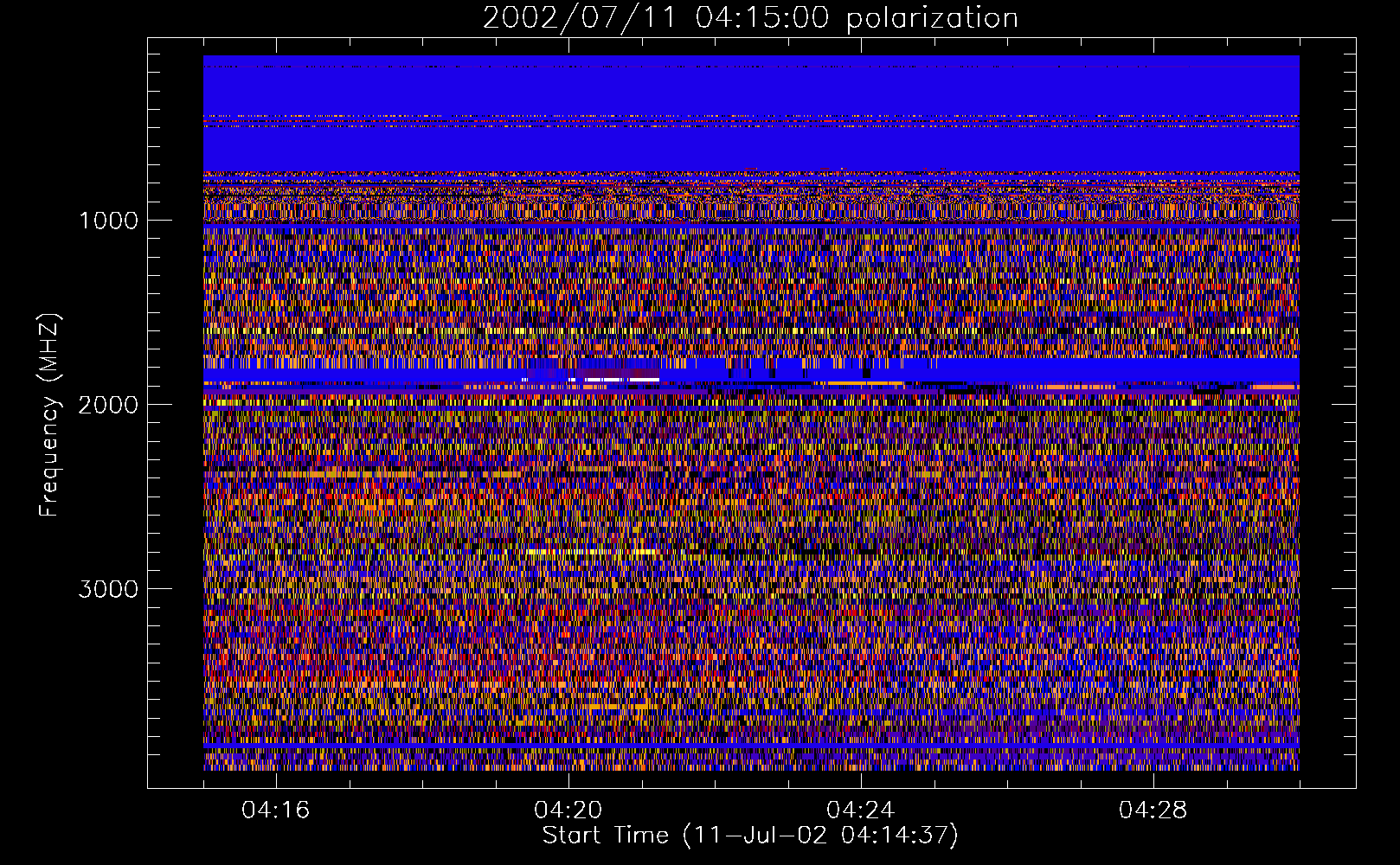Click the 04:28 time tick label

coord(1153,811)
